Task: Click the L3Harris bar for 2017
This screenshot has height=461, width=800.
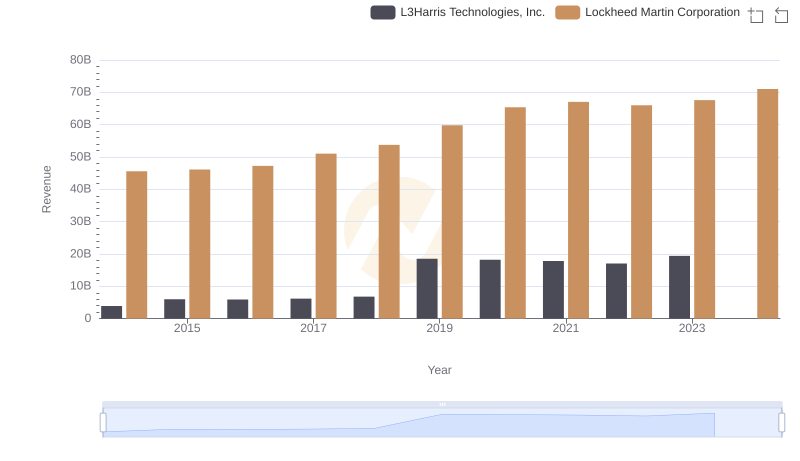Action: coord(301,309)
